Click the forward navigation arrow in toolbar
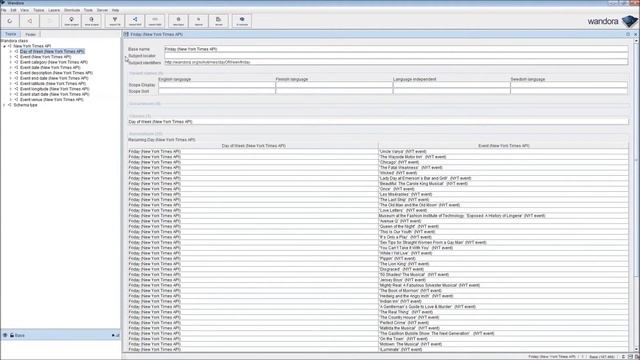The width and height of the screenshot is (640, 360). pos(50,21)
